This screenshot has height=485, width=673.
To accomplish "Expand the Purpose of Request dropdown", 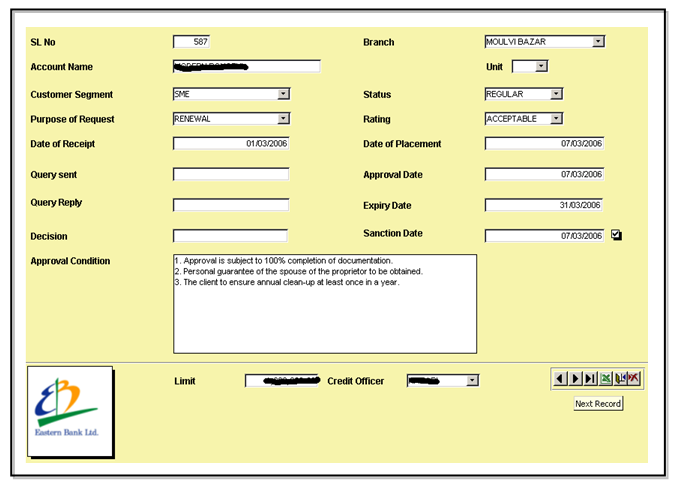I will (x=283, y=118).
